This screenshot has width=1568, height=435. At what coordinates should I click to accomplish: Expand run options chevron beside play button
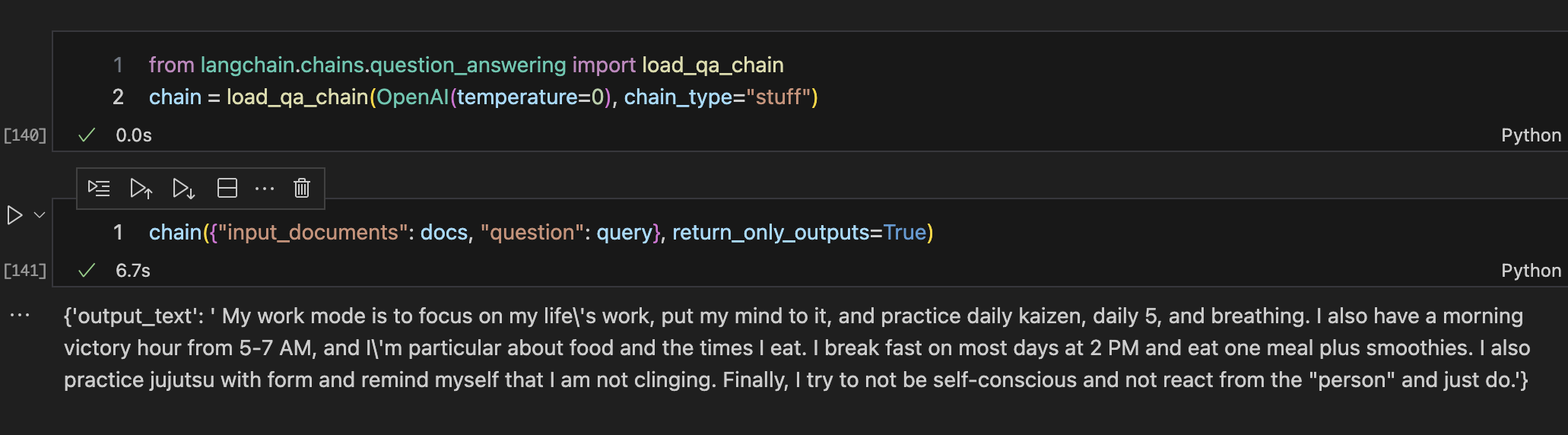[40, 215]
